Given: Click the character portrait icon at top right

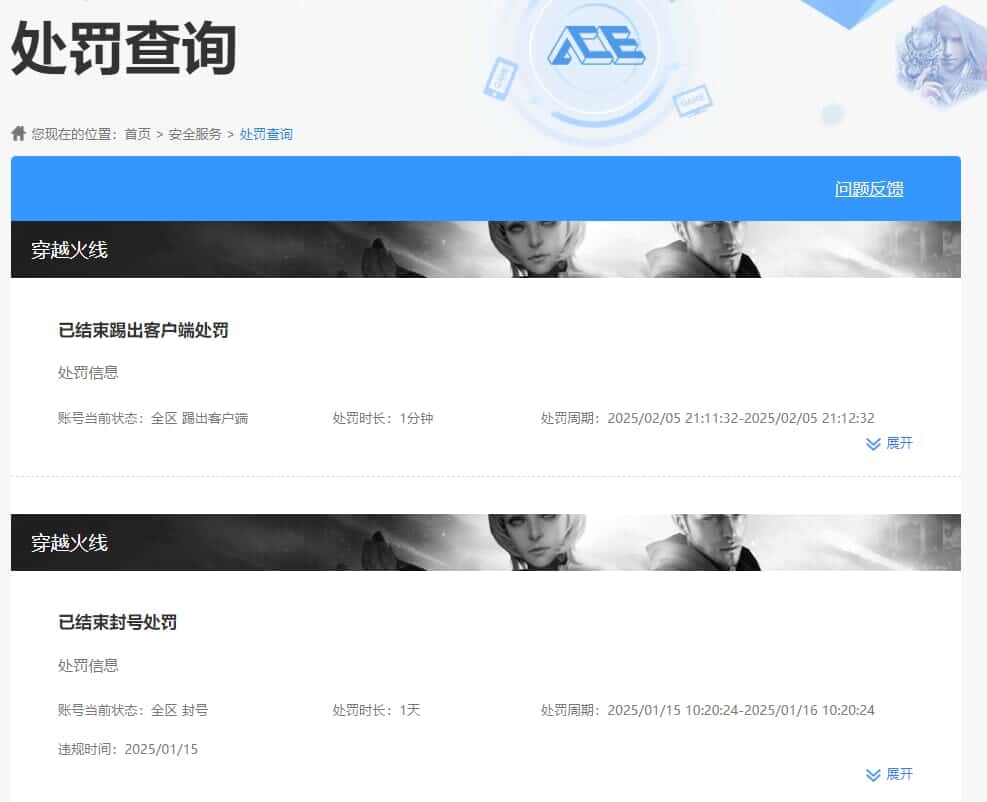Looking at the screenshot, I should [941, 57].
